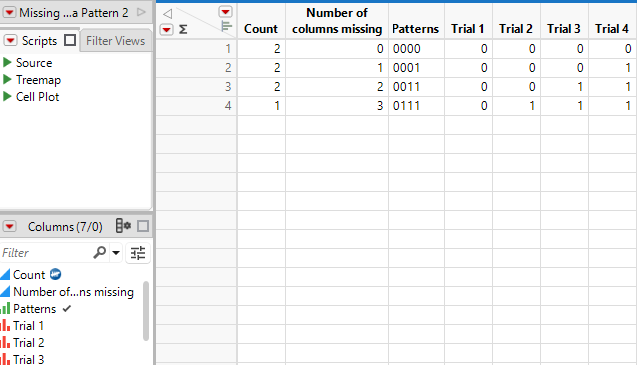Click the Patterns cell 0011
The image size is (637, 365).
[416, 87]
